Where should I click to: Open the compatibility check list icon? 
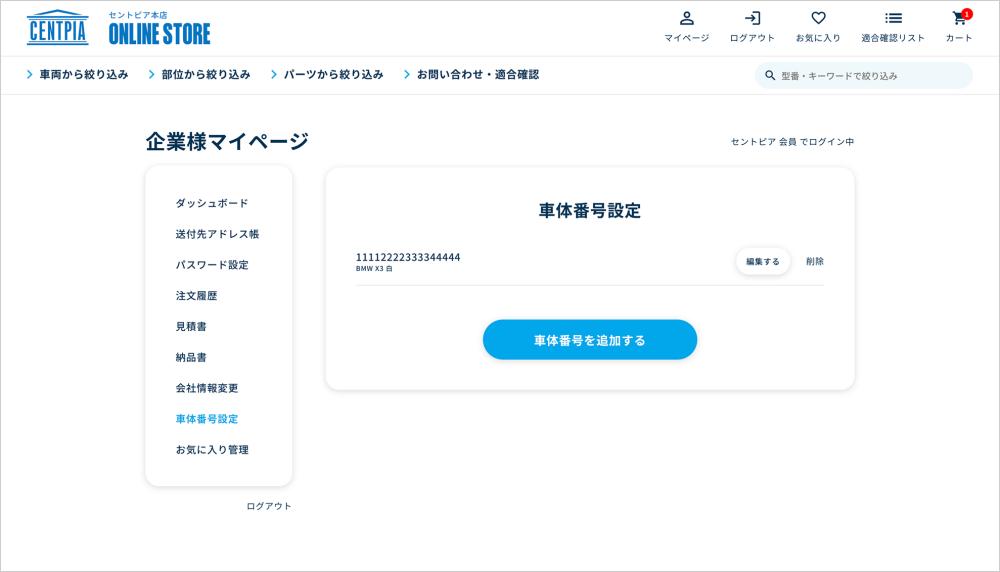tap(893, 19)
